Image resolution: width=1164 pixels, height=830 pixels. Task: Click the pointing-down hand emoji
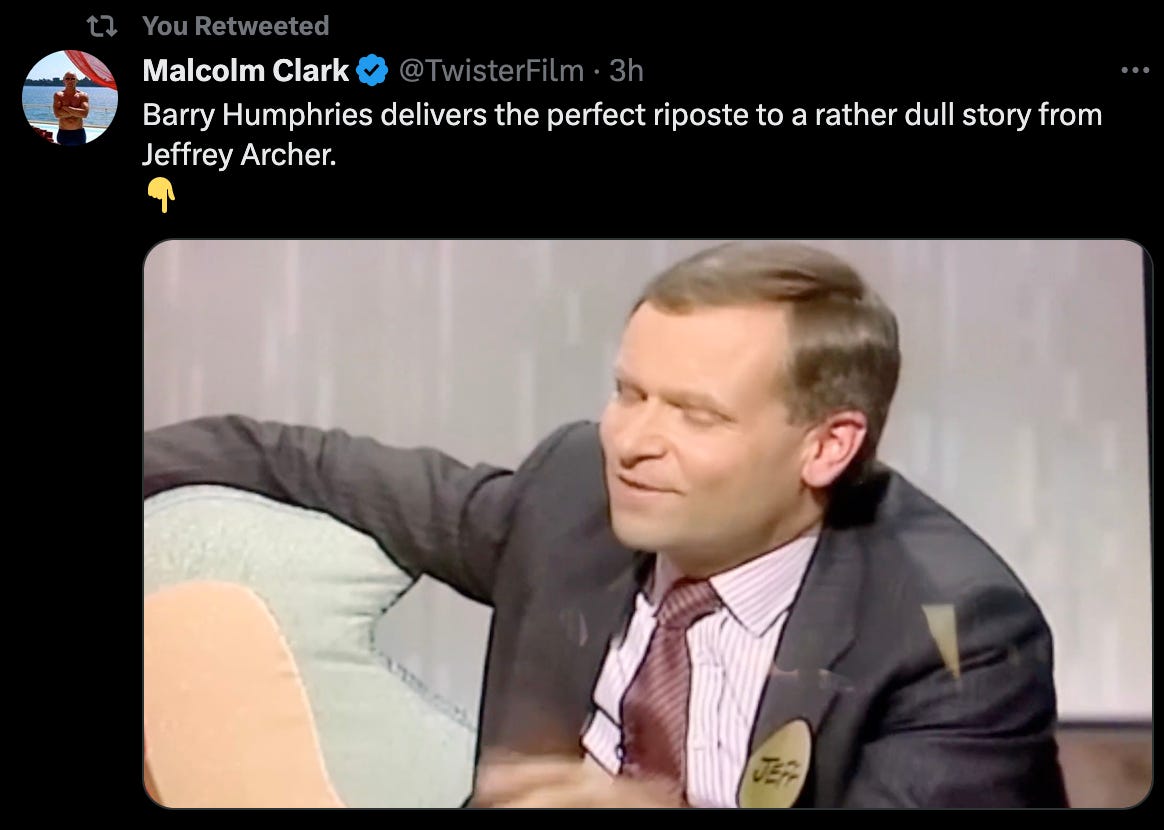click(x=161, y=195)
